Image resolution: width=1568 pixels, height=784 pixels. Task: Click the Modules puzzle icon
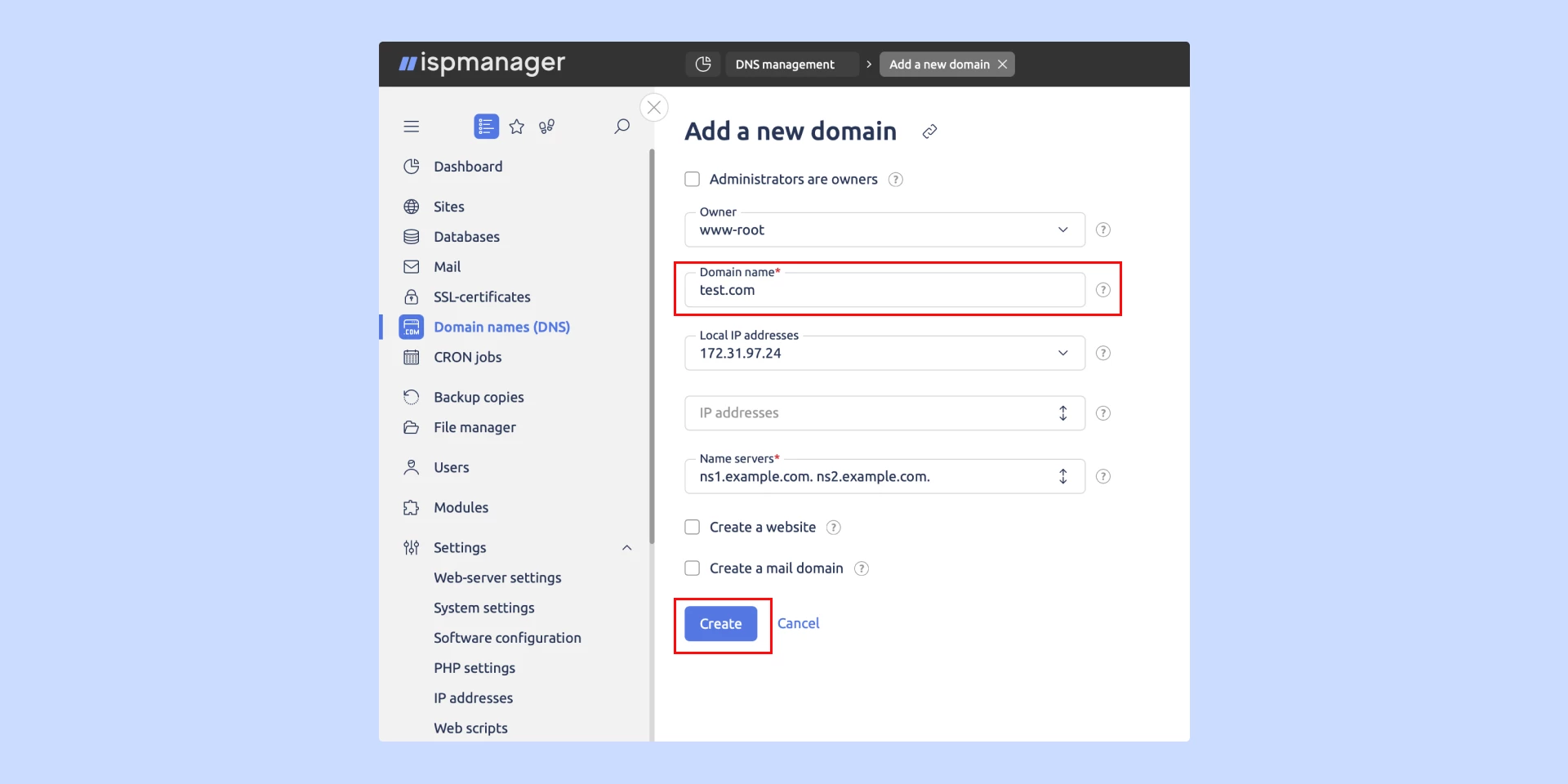point(412,507)
